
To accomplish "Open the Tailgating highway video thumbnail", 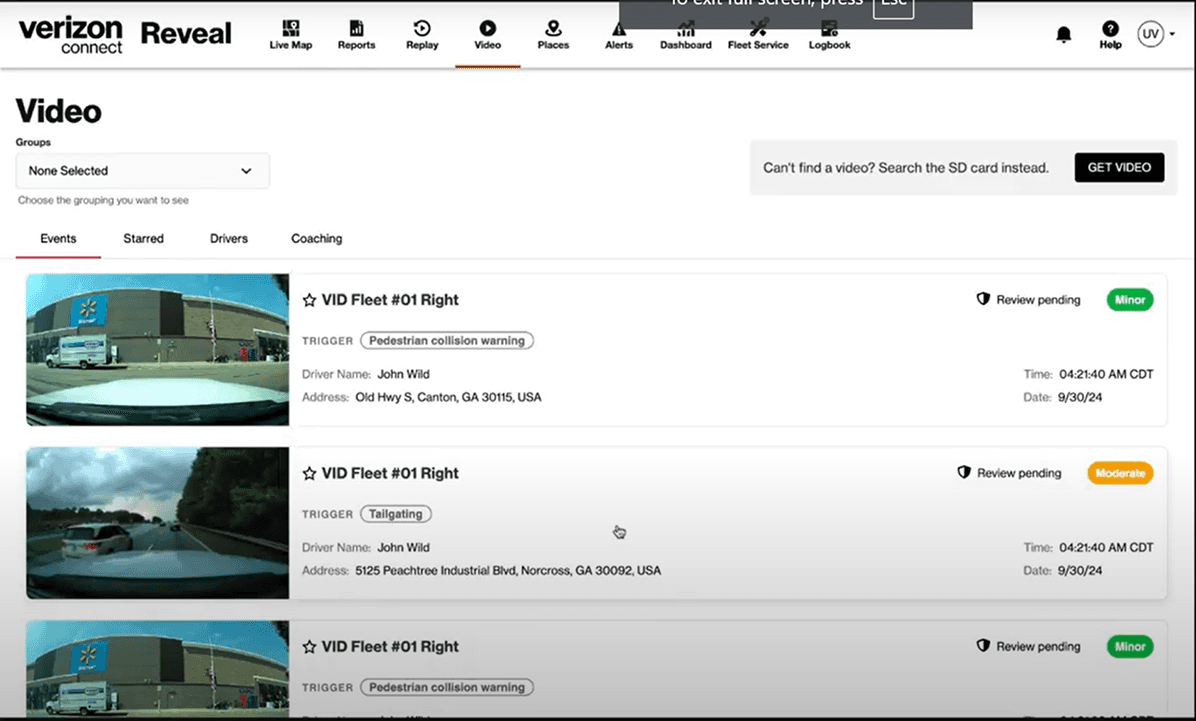I will (x=158, y=523).
